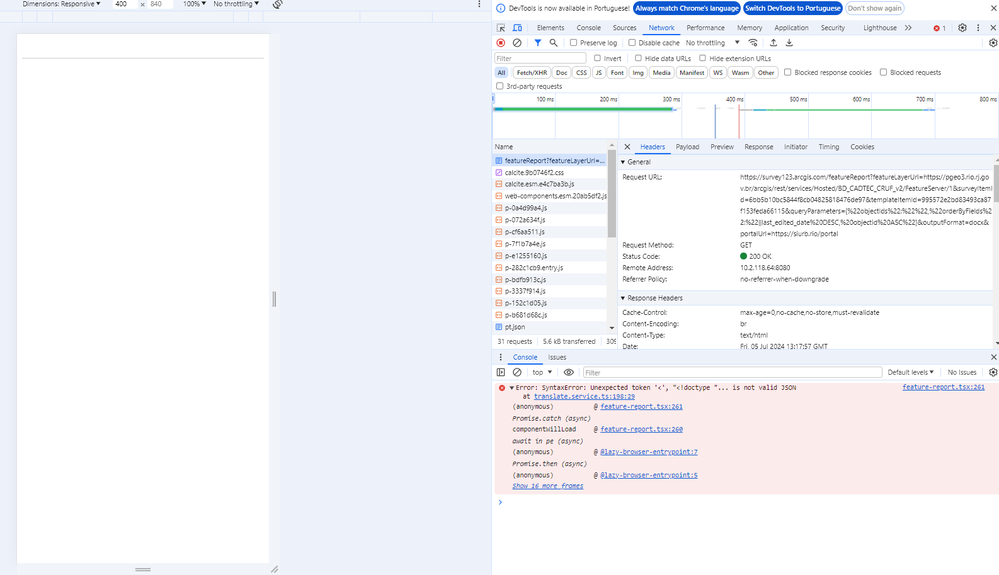999x575 pixels.
Task: Enable Preserve log checkbox
Action: click(573, 43)
